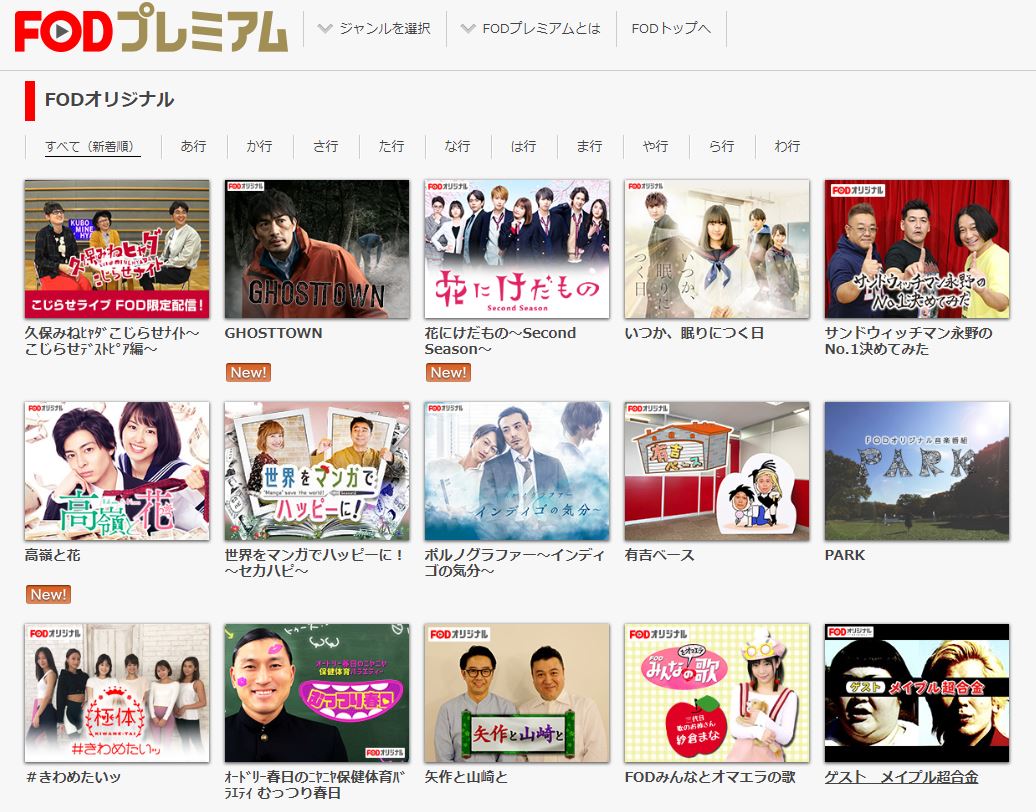Screen dimensions: 1036x812
Task: Click the 世界をマンガでハッピーに！ title text
Action: (315, 563)
